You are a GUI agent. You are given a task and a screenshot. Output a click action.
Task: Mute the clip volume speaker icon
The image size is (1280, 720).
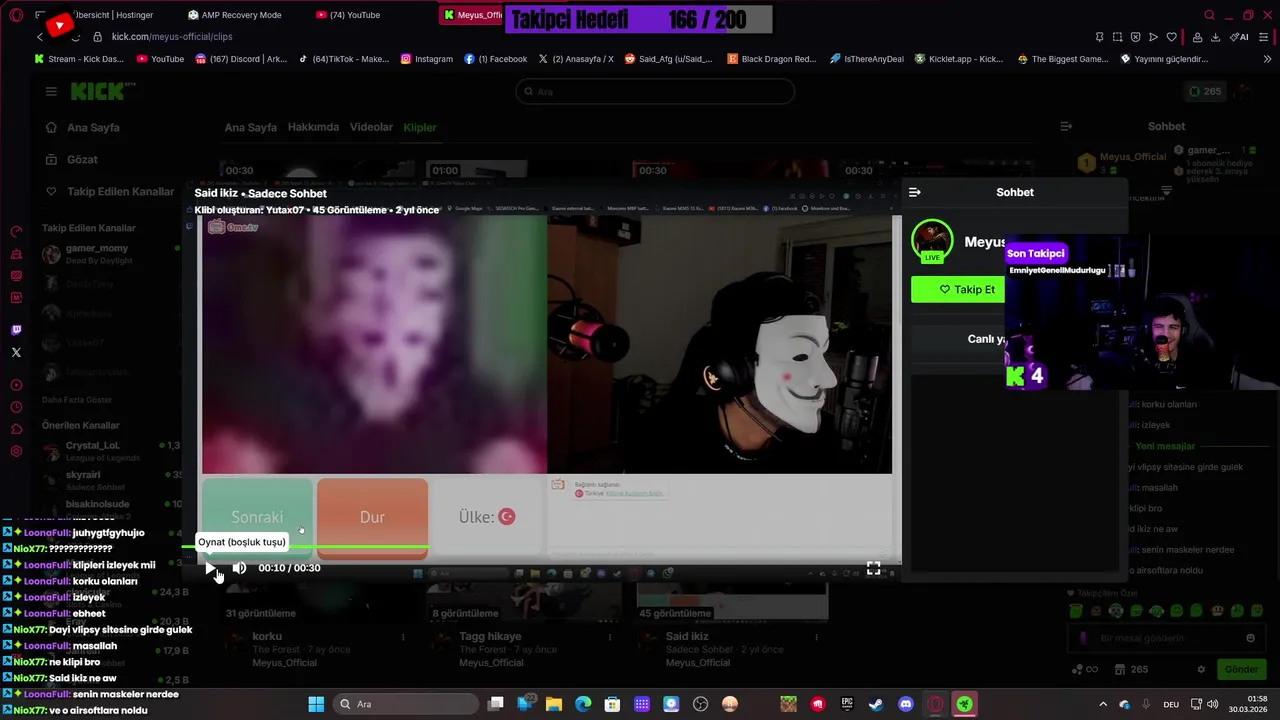point(239,568)
